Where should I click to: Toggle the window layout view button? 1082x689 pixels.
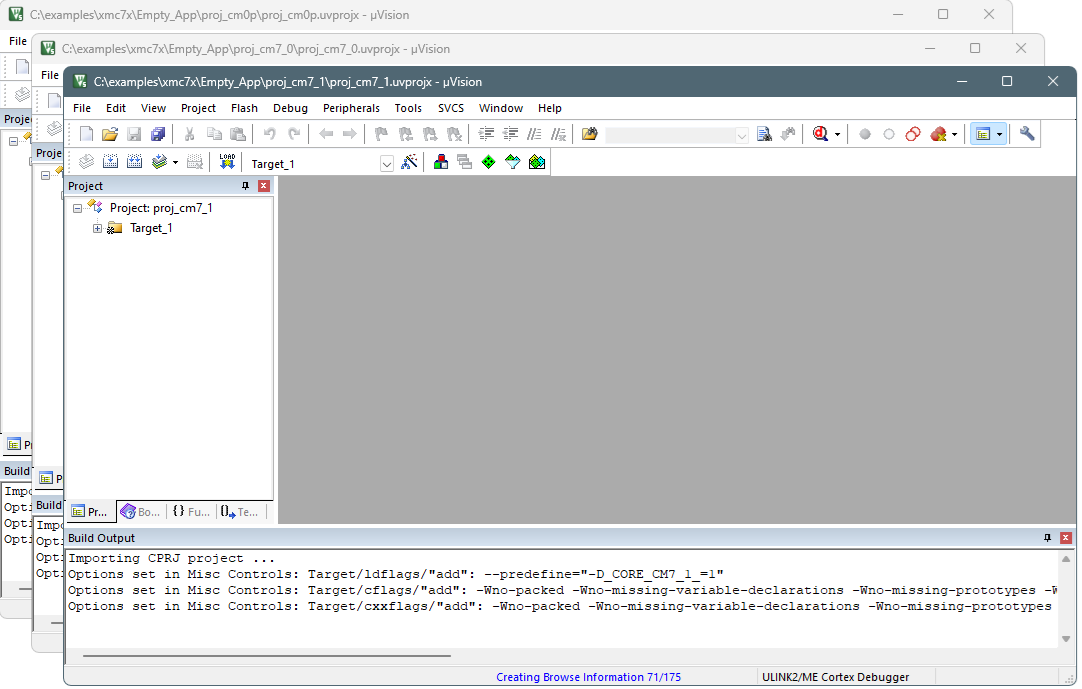pos(983,134)
